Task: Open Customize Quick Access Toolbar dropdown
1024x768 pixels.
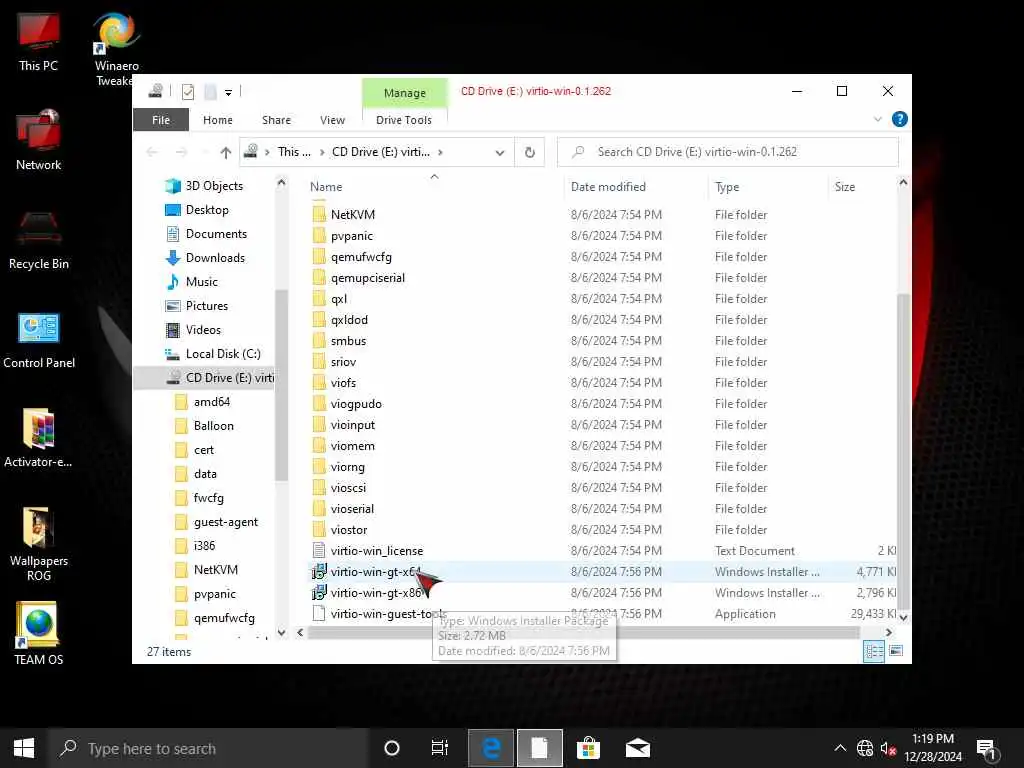Action: tap(229, 92)
